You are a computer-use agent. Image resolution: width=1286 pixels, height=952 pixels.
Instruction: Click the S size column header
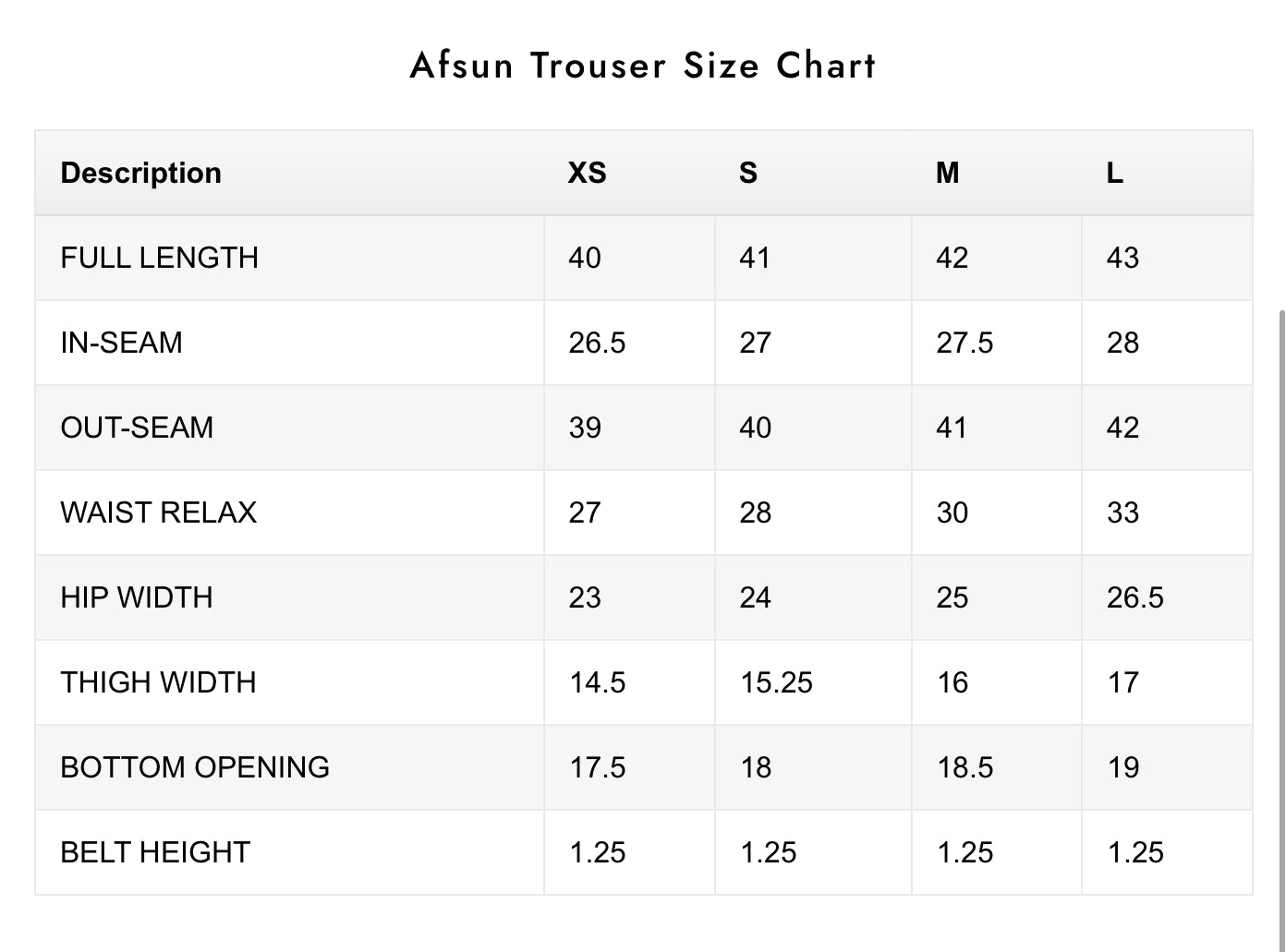pyautogui.click(x=748, y=173)
